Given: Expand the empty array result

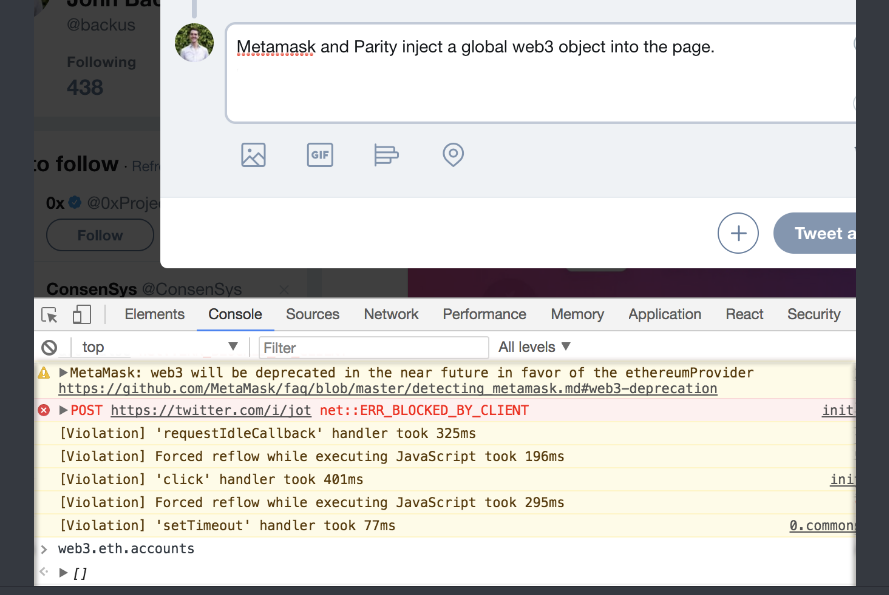Looking at the screenshot, I should (x=64, y=573).
